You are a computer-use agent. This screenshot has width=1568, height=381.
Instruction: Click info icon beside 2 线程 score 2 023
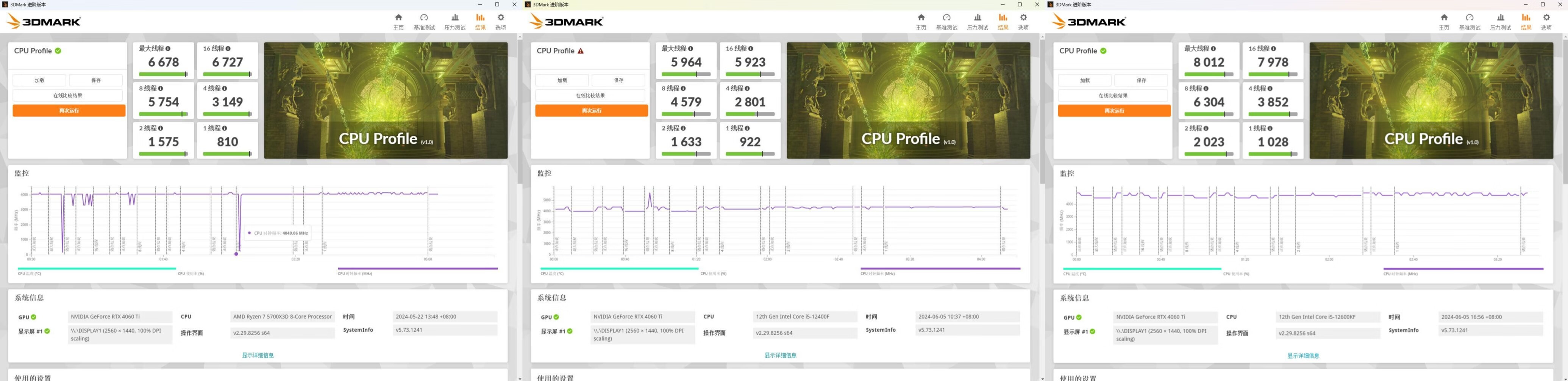pyautogui.click(x=1206, y=128)
